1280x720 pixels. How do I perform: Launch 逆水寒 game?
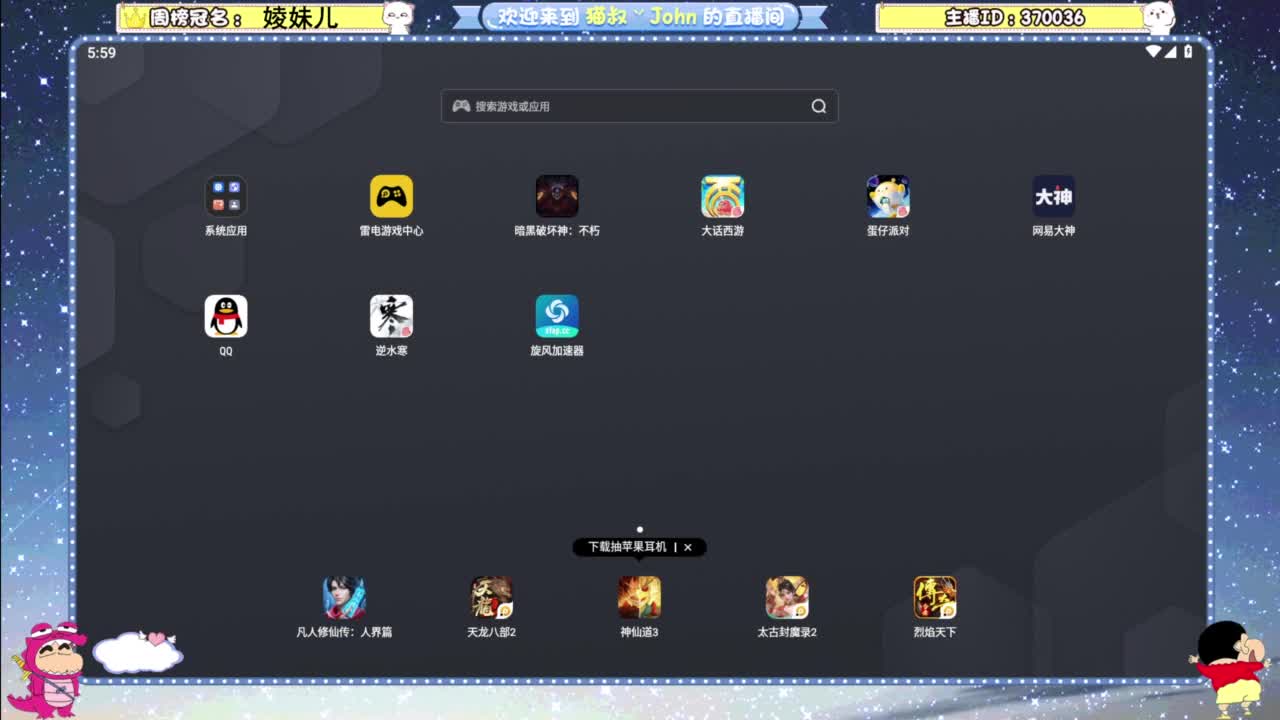coord(391,316)
